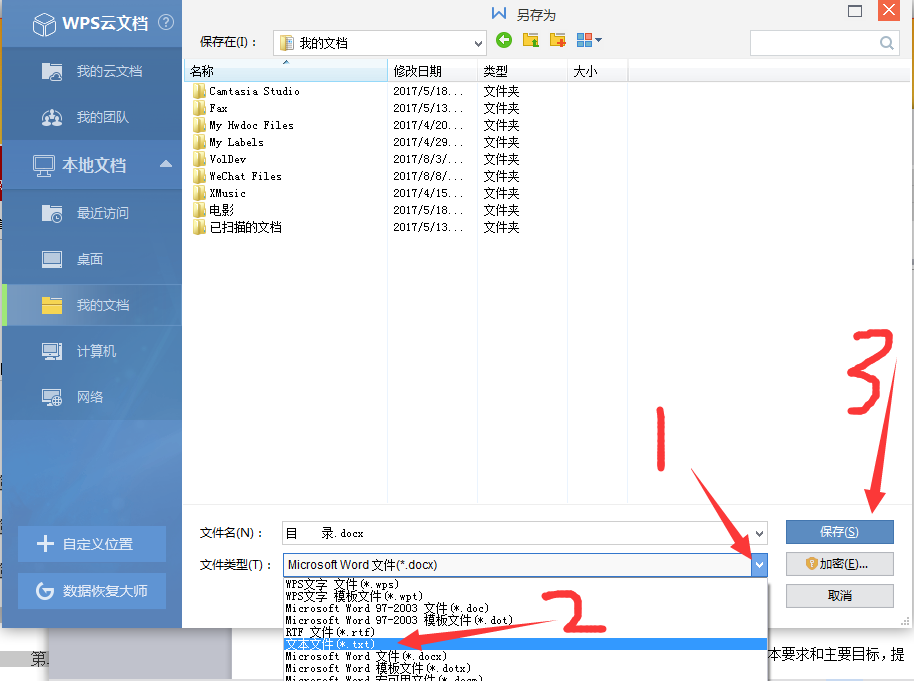Click the 网络 globe icon
Screen dimensions: 914x681
pyautogui.click(x=52, y=398)
